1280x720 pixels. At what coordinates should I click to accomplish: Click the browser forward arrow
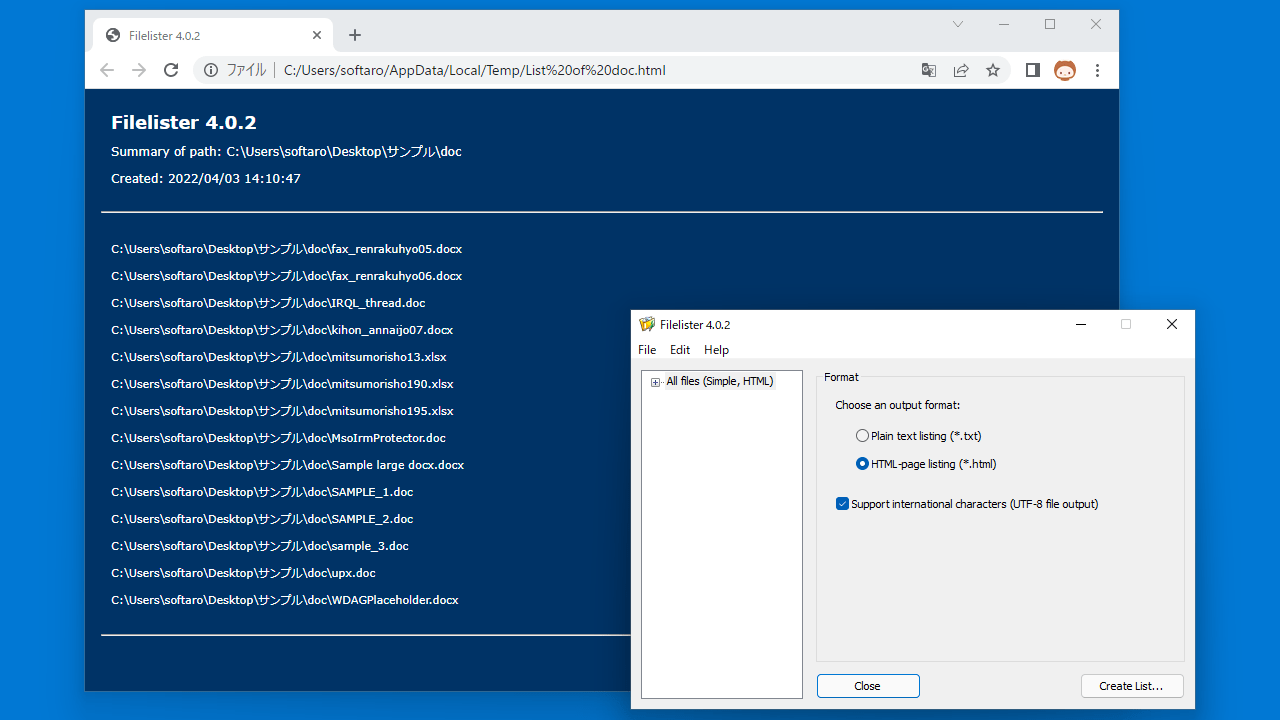(x=139, y=70)
